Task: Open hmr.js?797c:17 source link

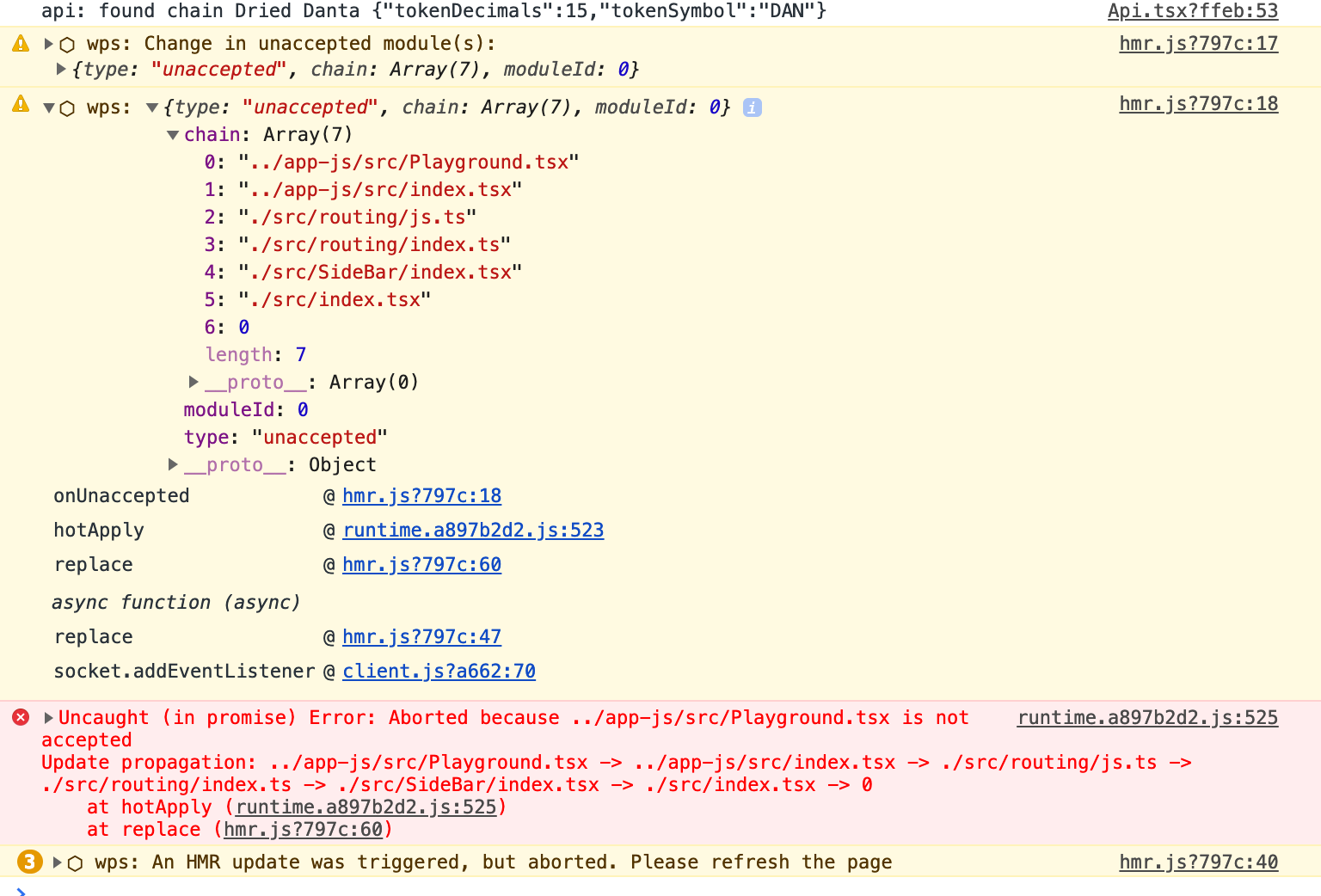Action: click(1198, 44)
